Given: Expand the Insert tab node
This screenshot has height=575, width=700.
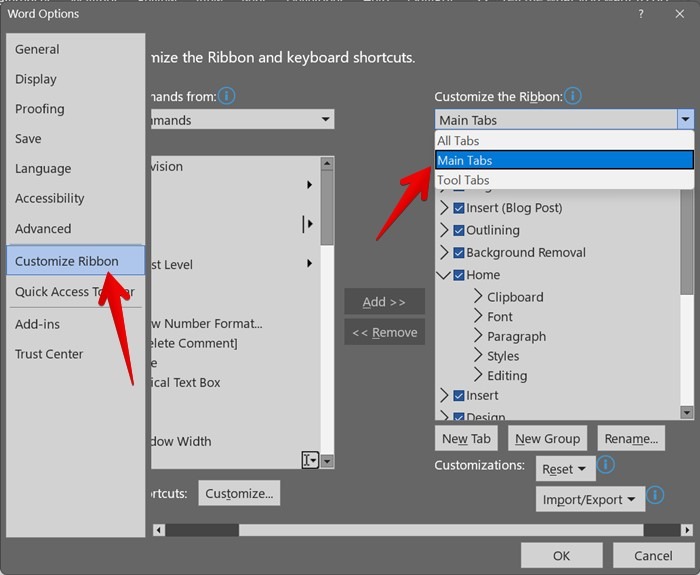Looking at the screenshot, I should point(444,395).
